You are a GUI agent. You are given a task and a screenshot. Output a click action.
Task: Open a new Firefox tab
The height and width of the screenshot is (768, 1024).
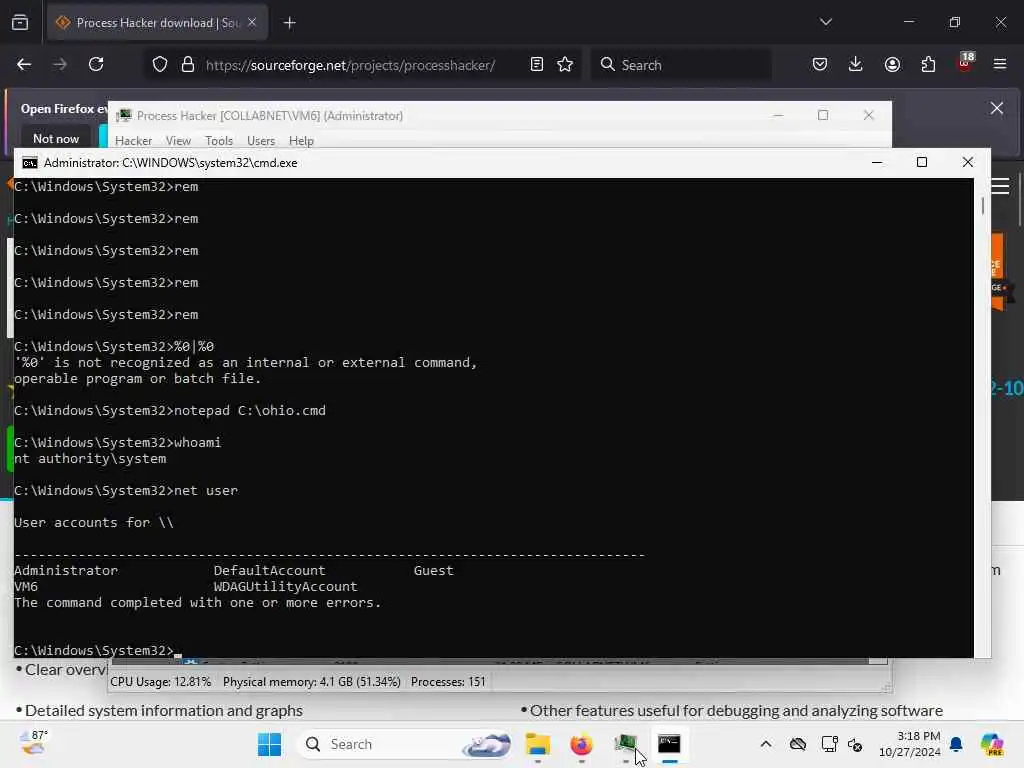point(289,23)
